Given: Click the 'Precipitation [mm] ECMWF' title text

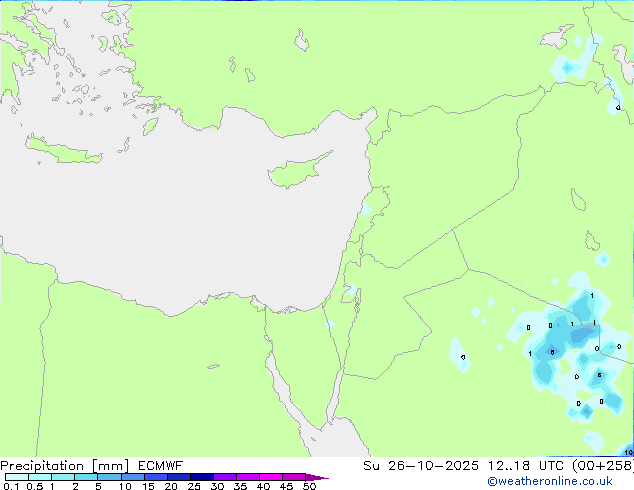Looking at the screenshot, I should pyautogui.click(x=91, y=466).
